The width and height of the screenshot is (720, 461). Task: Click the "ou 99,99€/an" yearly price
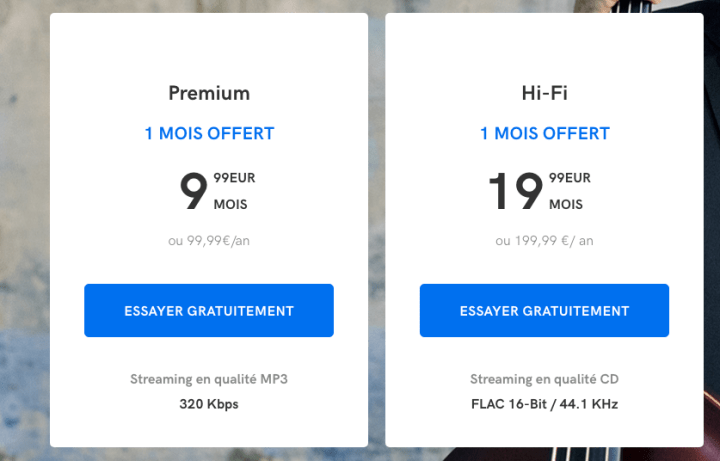208,240
